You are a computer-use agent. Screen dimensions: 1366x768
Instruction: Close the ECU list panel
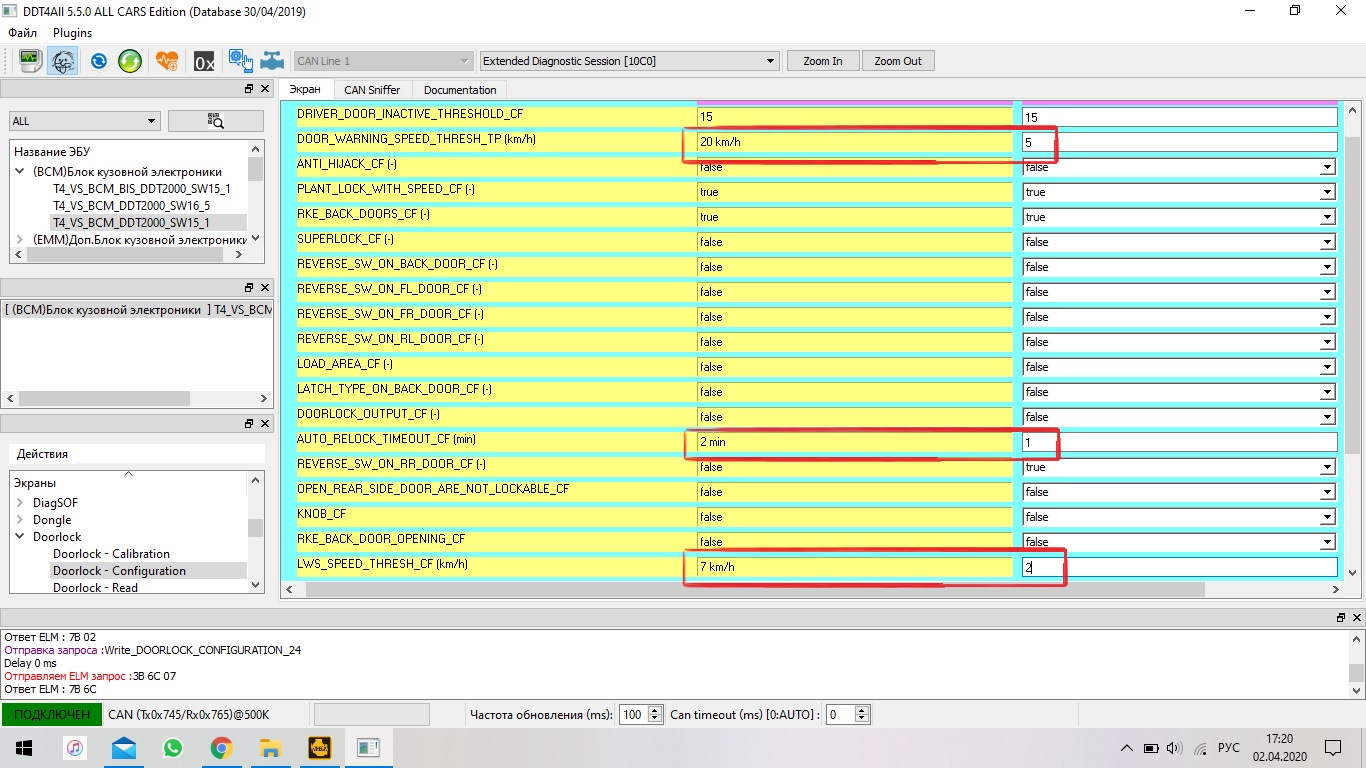[x=264, y=89]
